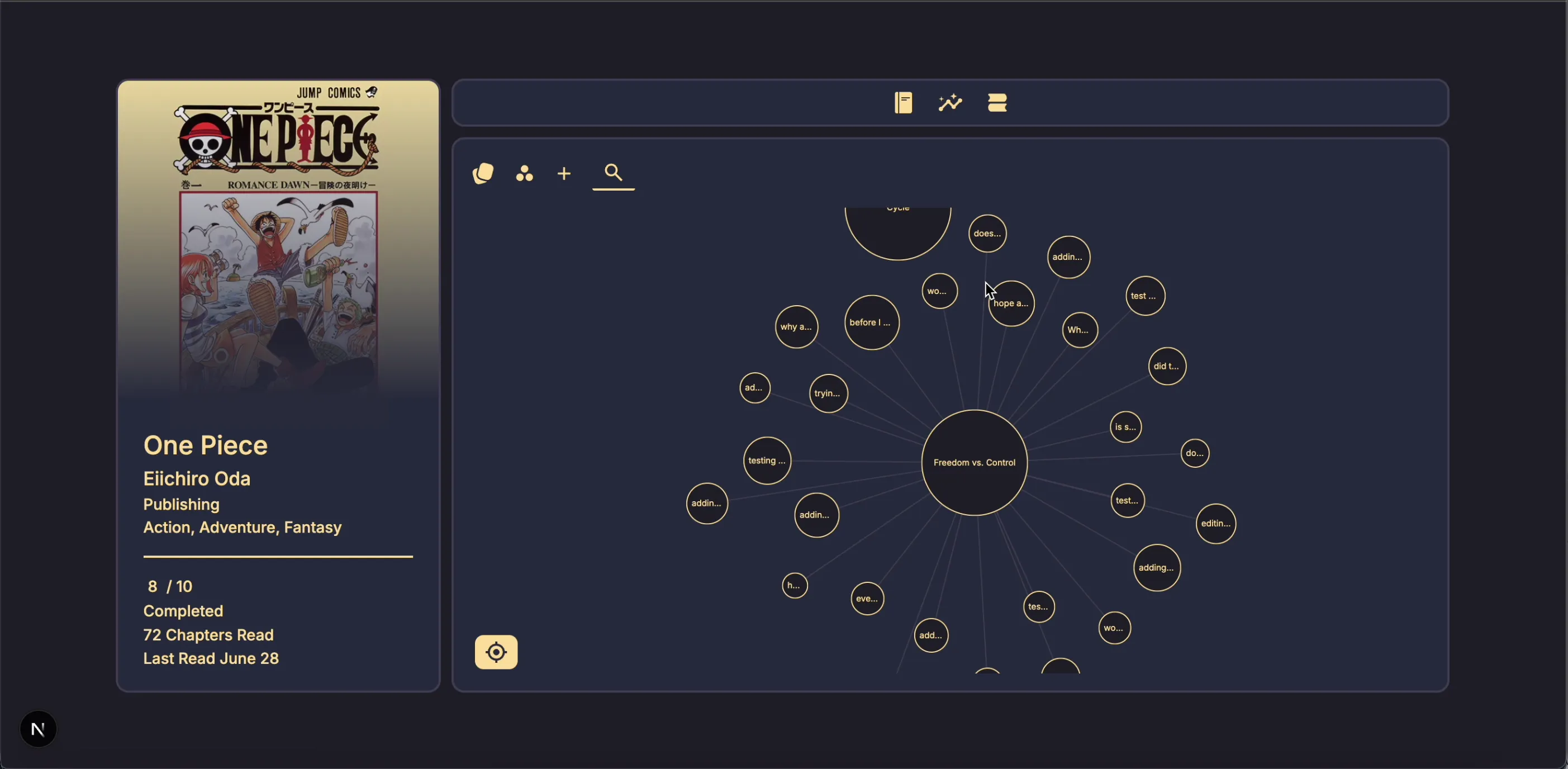Select the Freedom vs. Control central node

tap(975, 463)
